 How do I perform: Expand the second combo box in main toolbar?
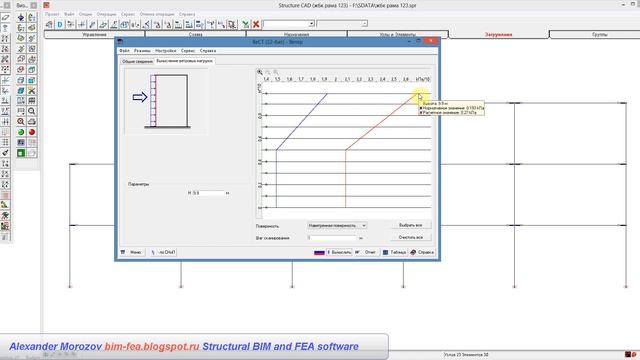click(364, 24)
